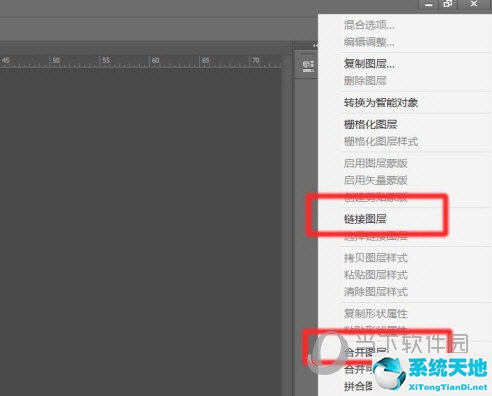Select 启用矢量蒙版 item
The width and height of the screenshot is (492, 396).
375,180
